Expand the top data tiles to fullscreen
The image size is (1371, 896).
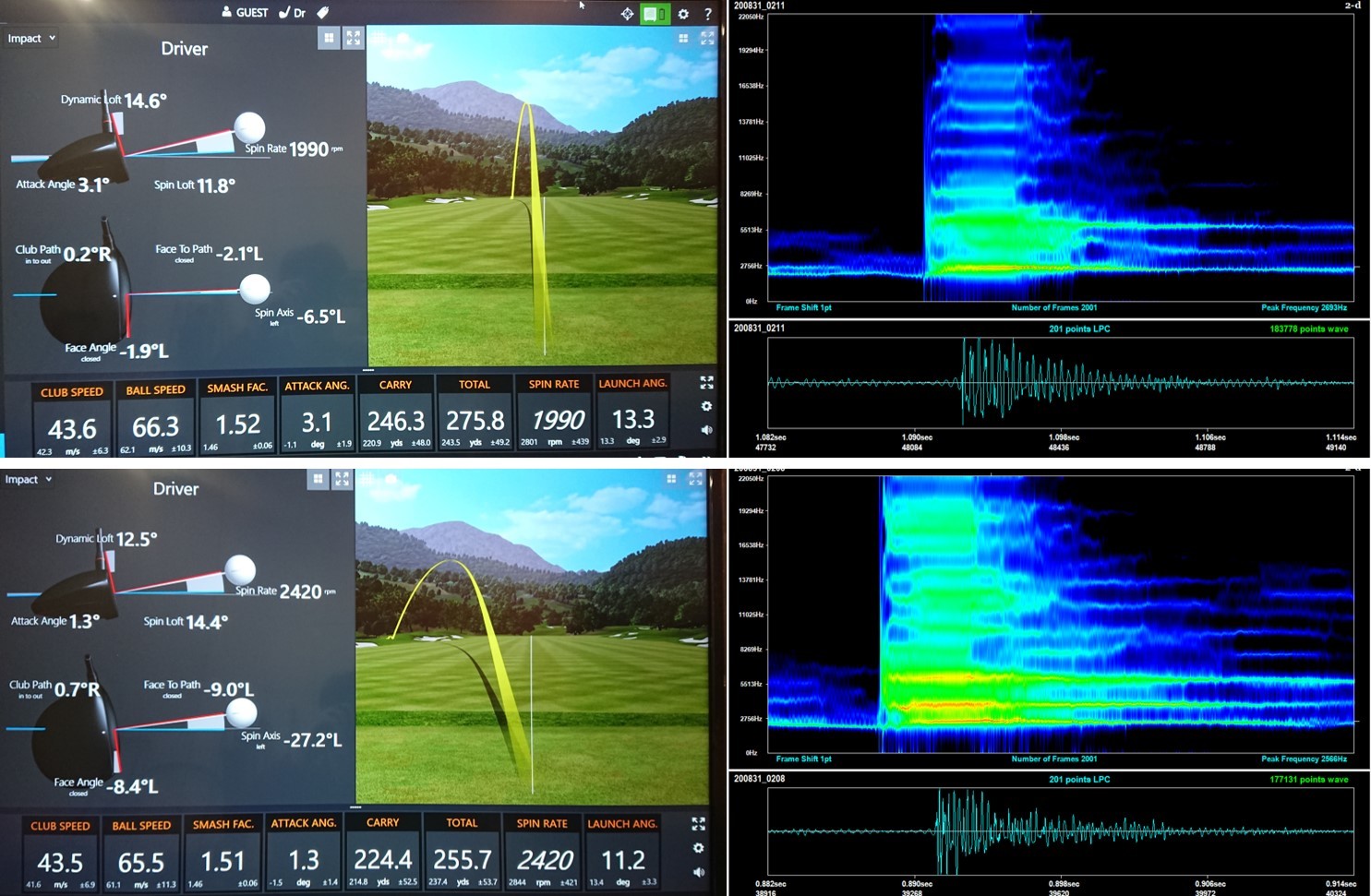tap(706, 382)
